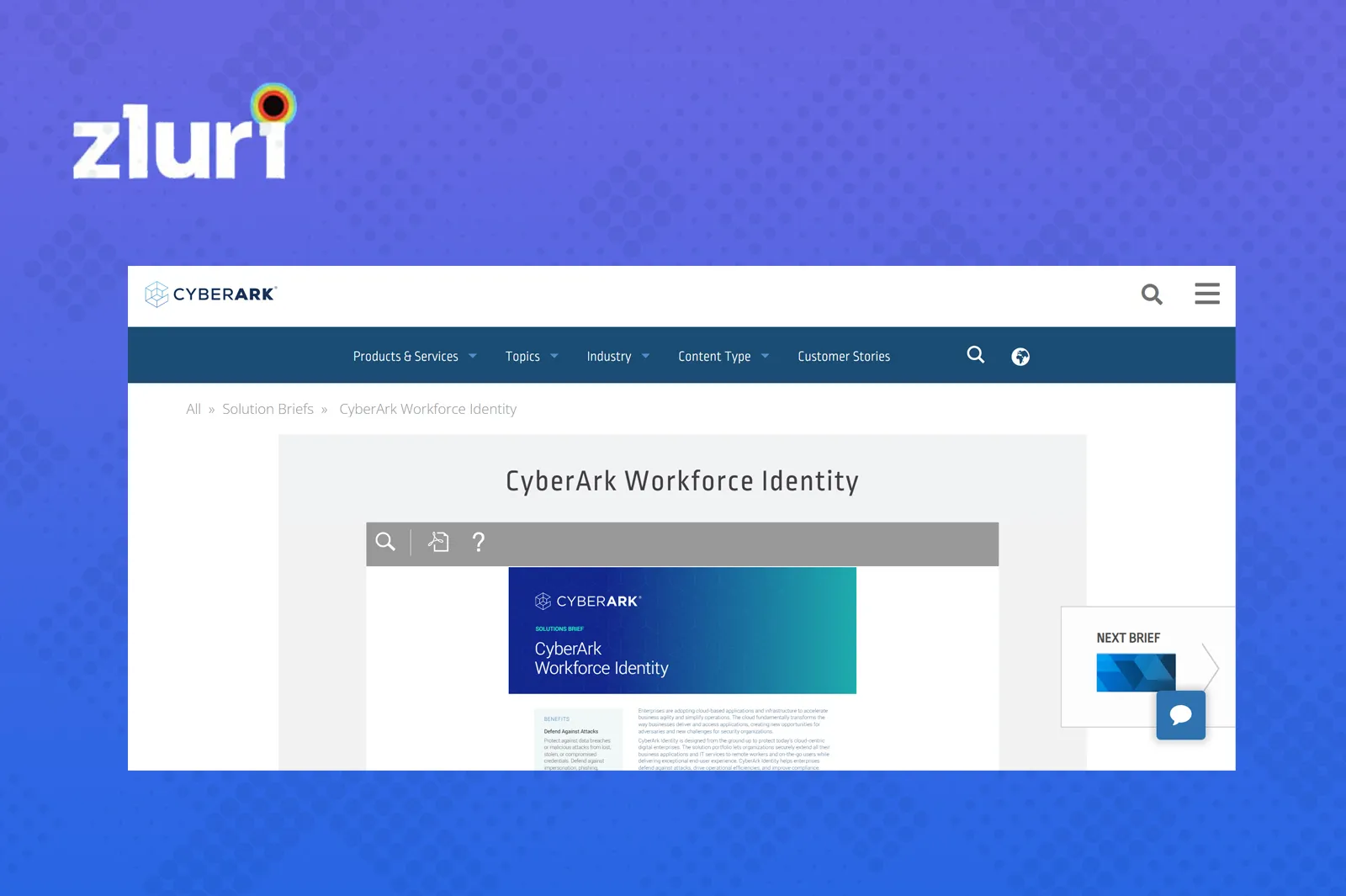This screenshot has width=1346, height=896.
Task: Click the document viewer magnifier icon
Action: pyautogui.click(x=385, y=542)
